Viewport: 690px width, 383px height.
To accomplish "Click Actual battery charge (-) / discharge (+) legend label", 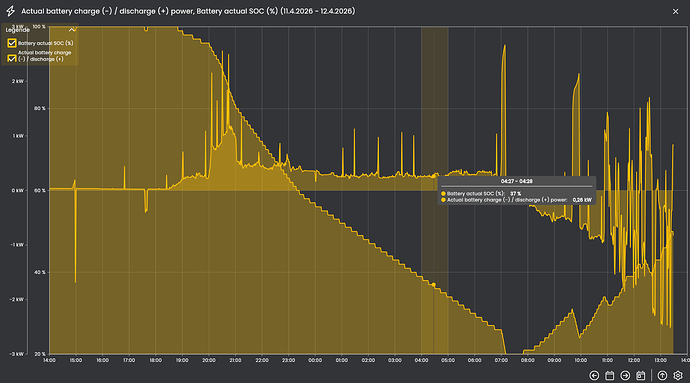I will pos(44,55).
